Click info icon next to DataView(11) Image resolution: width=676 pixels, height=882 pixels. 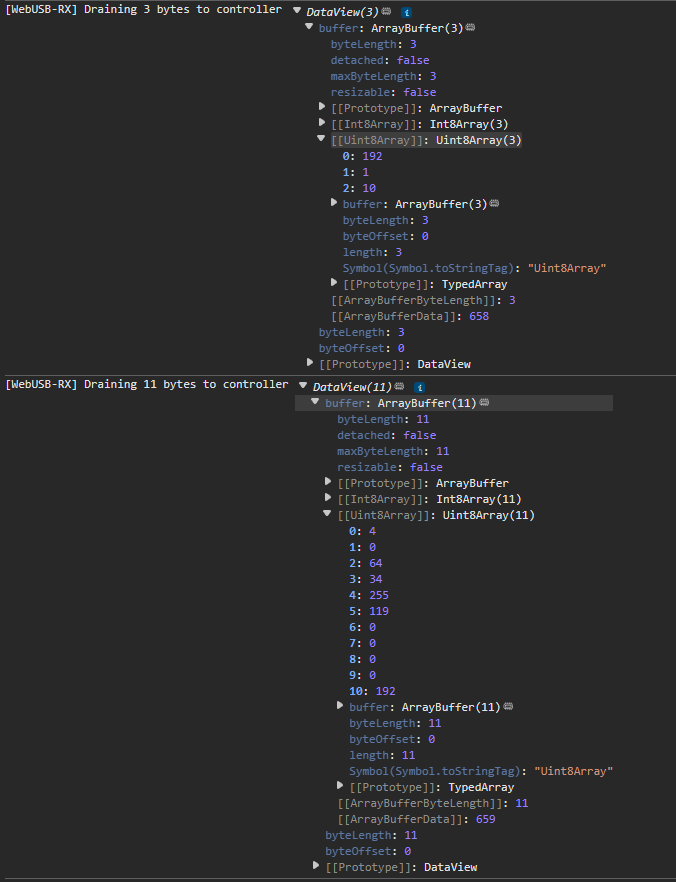[x=420, y=387]
